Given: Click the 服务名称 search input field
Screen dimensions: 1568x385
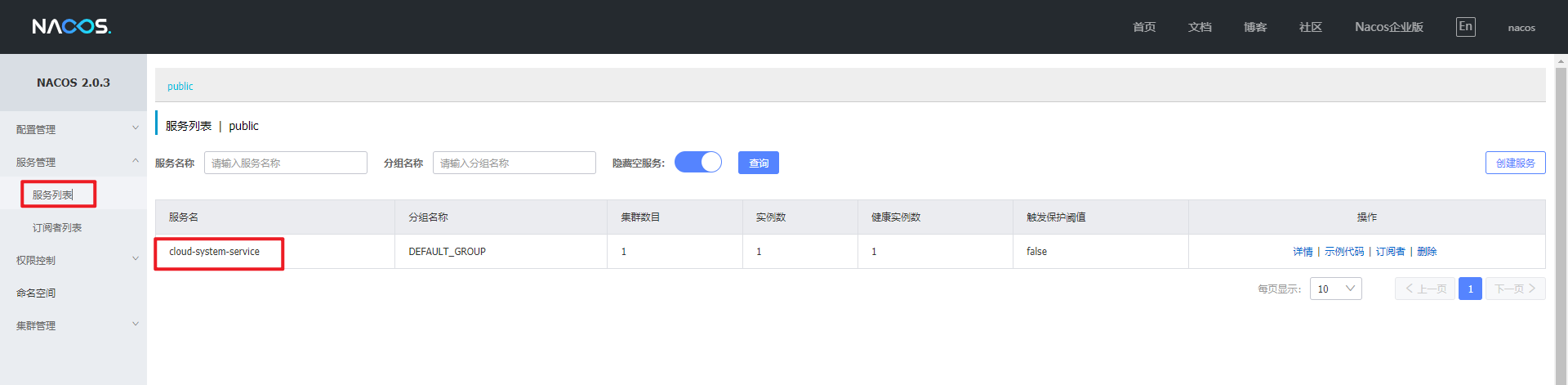Looking at the screenshot, I should pyautogui.click(x=285, y=163).
